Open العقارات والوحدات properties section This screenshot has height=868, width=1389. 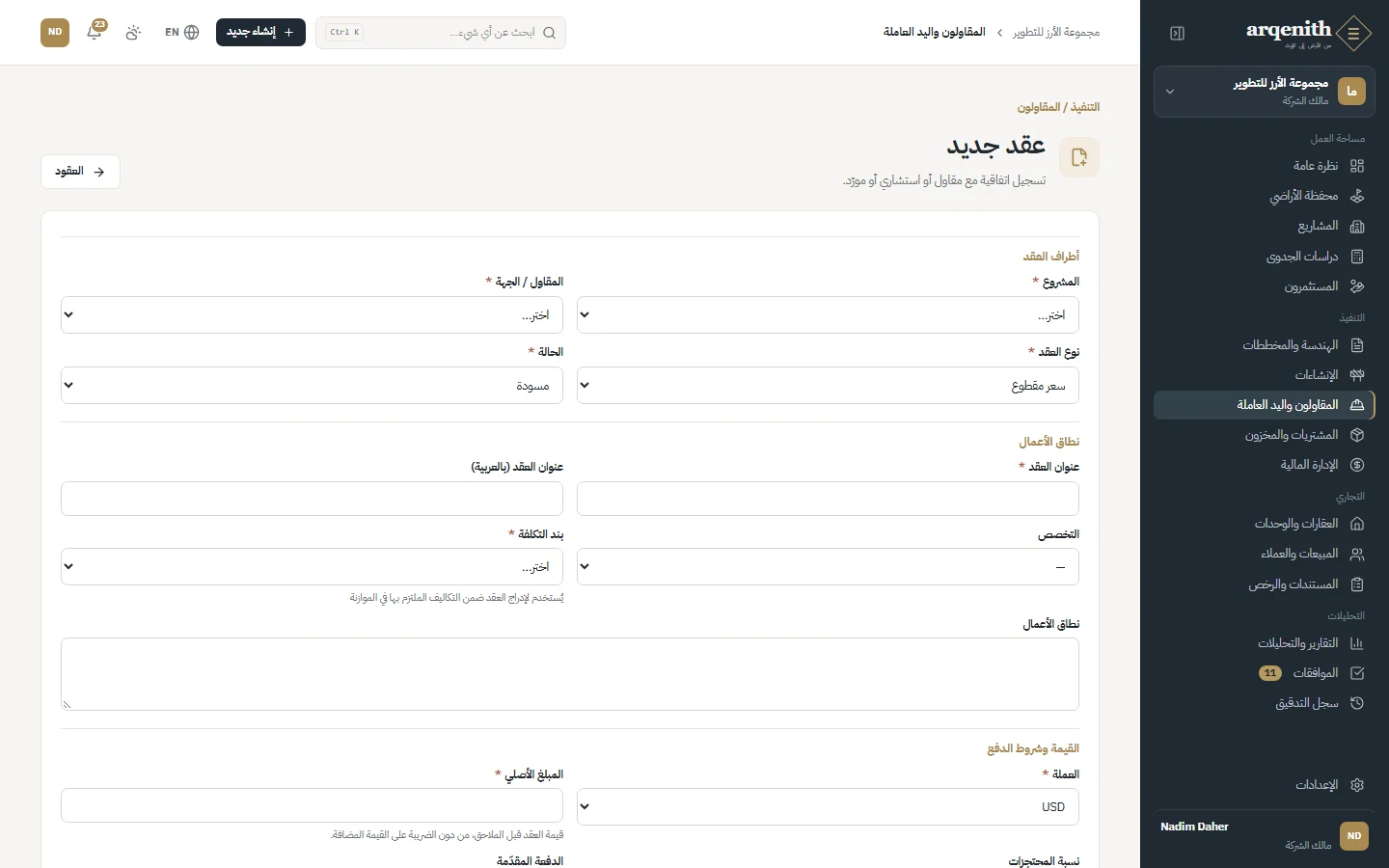[x=1264, y=524]
